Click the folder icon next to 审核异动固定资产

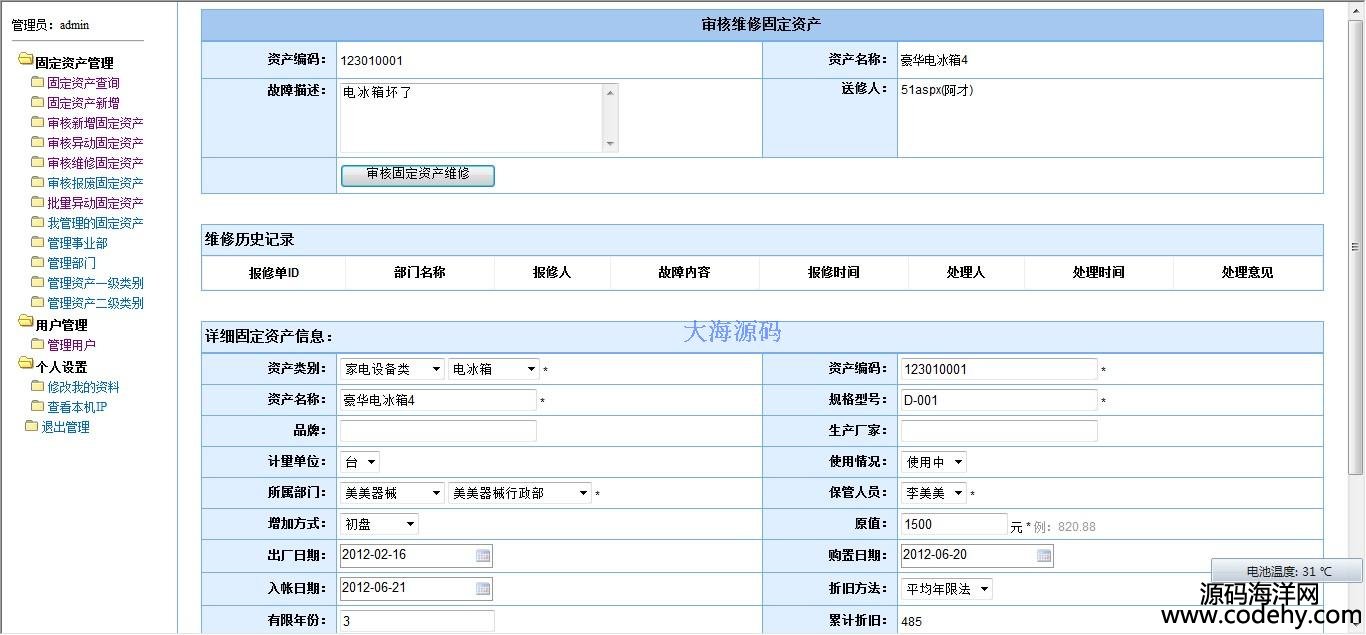pos(37,142)
